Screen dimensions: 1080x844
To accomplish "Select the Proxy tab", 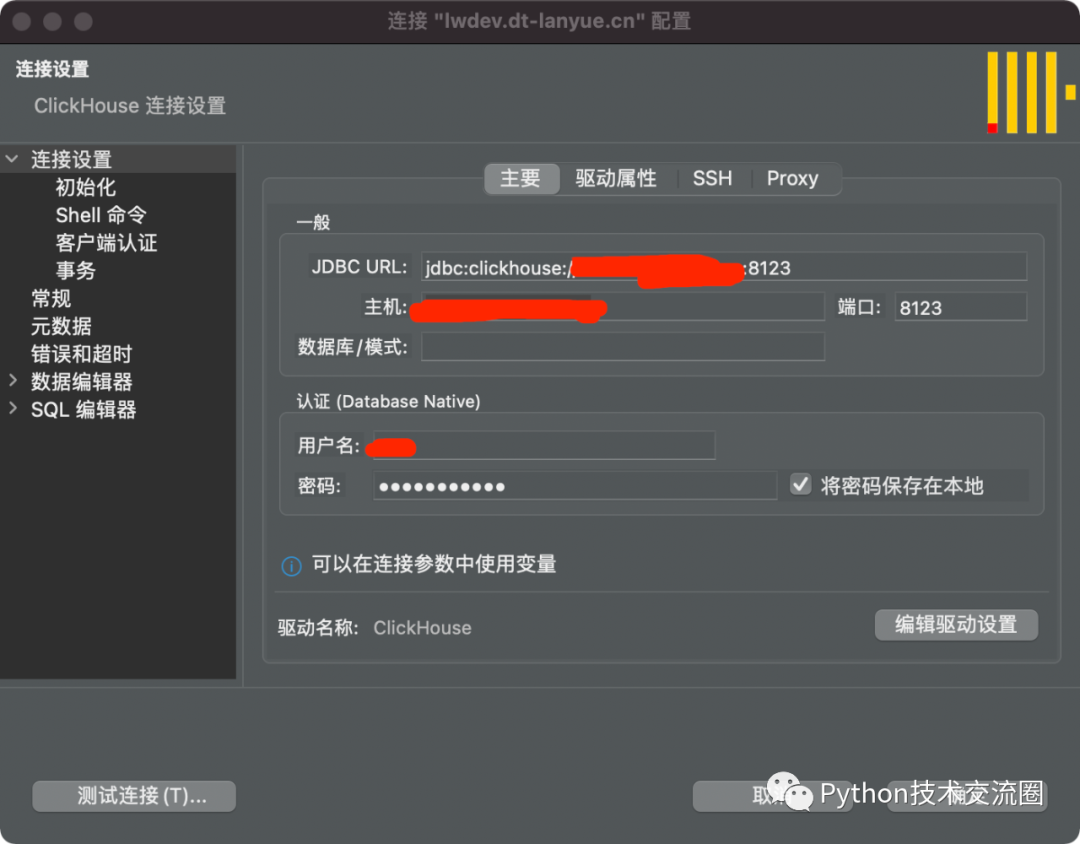I will [792, 178].
